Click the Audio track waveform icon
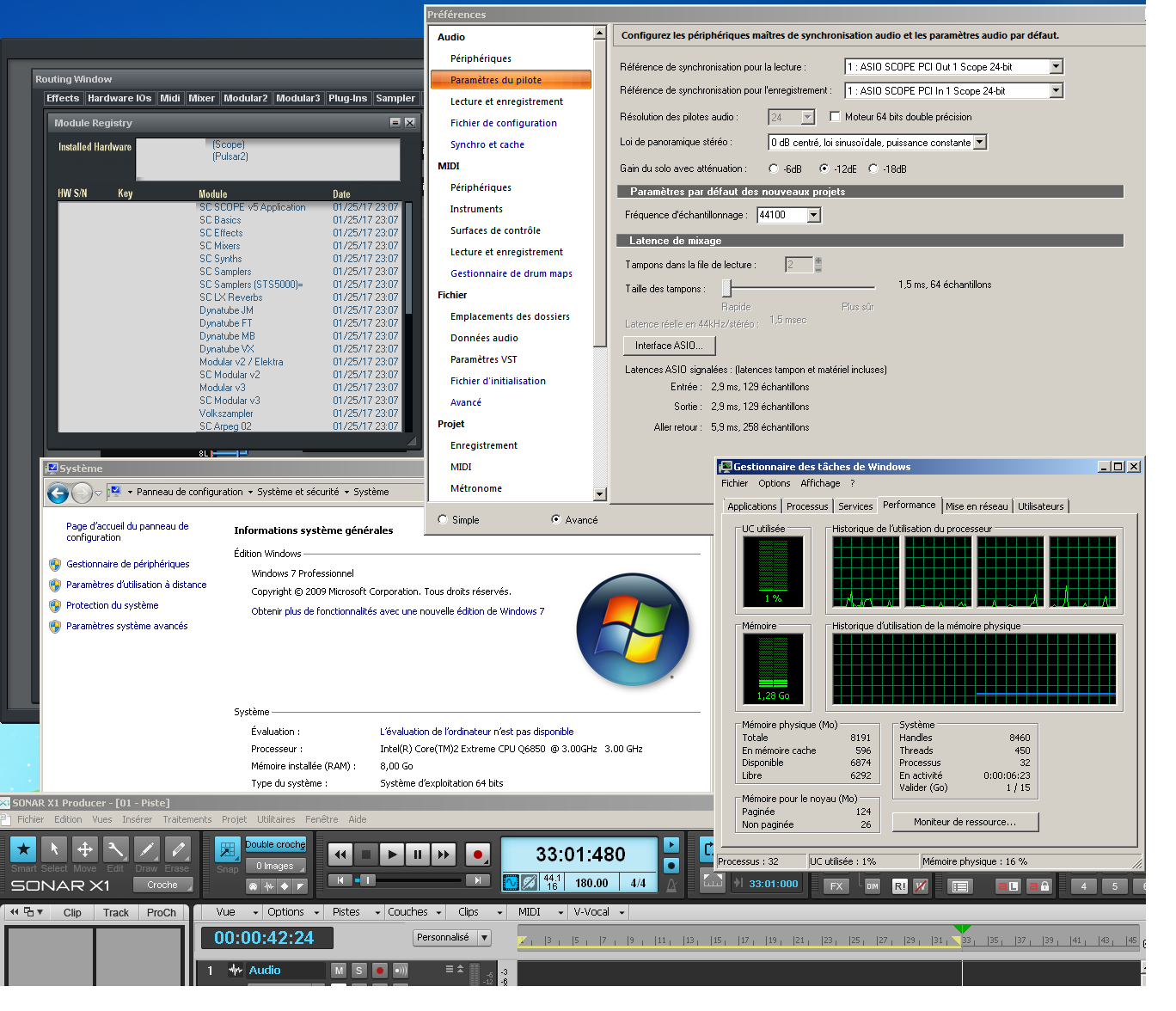The width and height of the screenshot is (1176, 1011). pyautogui.click(x=235, y=971)
